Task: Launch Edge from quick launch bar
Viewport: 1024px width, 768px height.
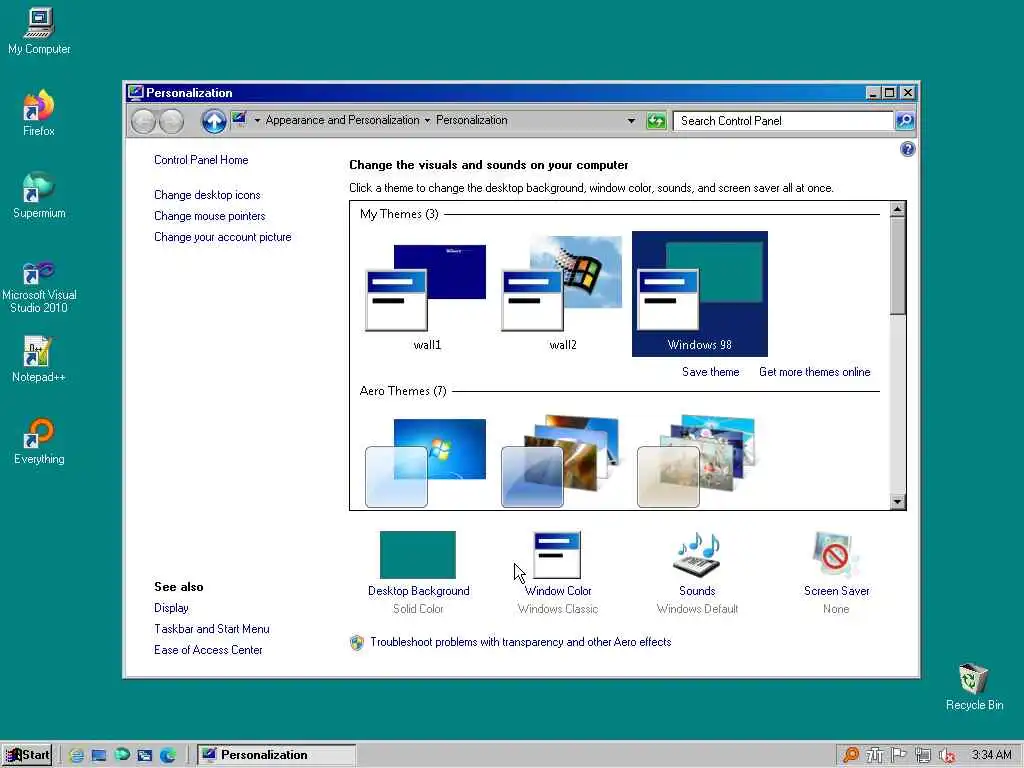Action: pyautogui.click(x=168, y=755)
